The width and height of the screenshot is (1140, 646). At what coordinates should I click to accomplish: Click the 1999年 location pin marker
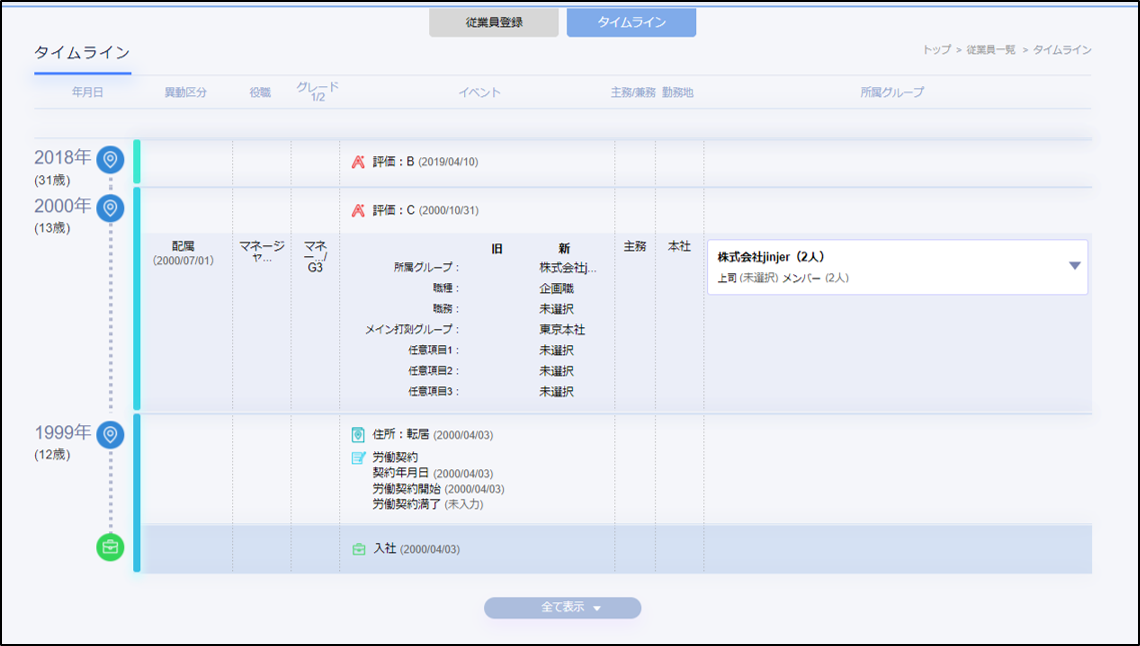[110, 434]
